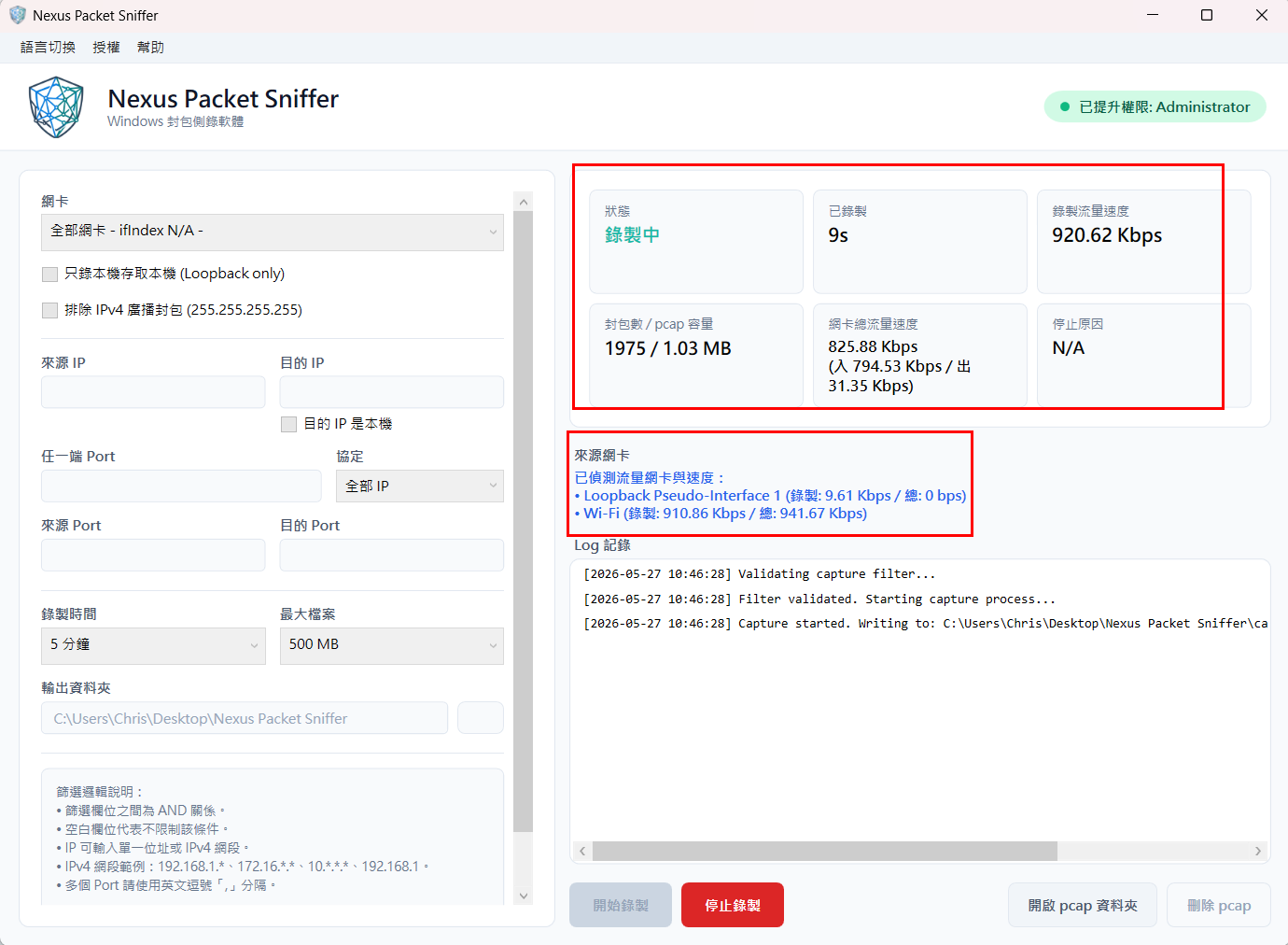The height and width of the screenshot is (945, 1288).
Task: Click the title bar app icon
Action: click(x=17, y=15)
